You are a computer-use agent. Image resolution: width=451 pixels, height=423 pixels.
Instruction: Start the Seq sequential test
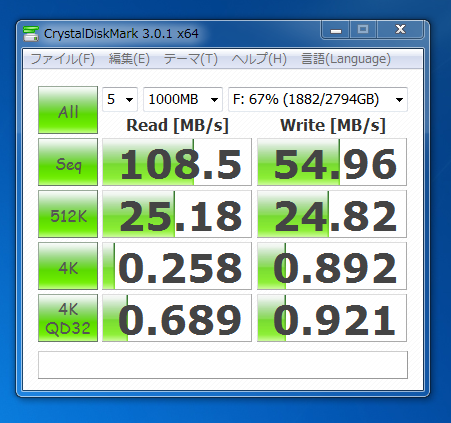tap(68, 162)
